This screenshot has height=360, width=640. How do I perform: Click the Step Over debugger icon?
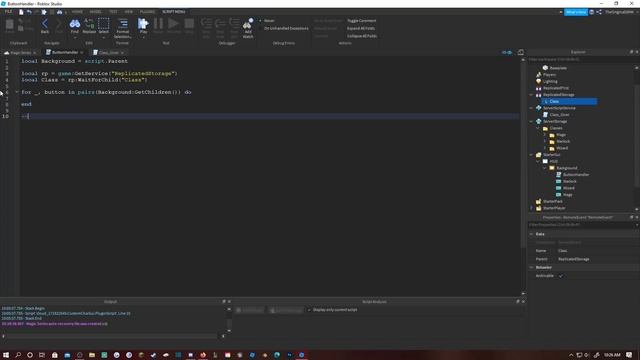(x=220, y=23)
